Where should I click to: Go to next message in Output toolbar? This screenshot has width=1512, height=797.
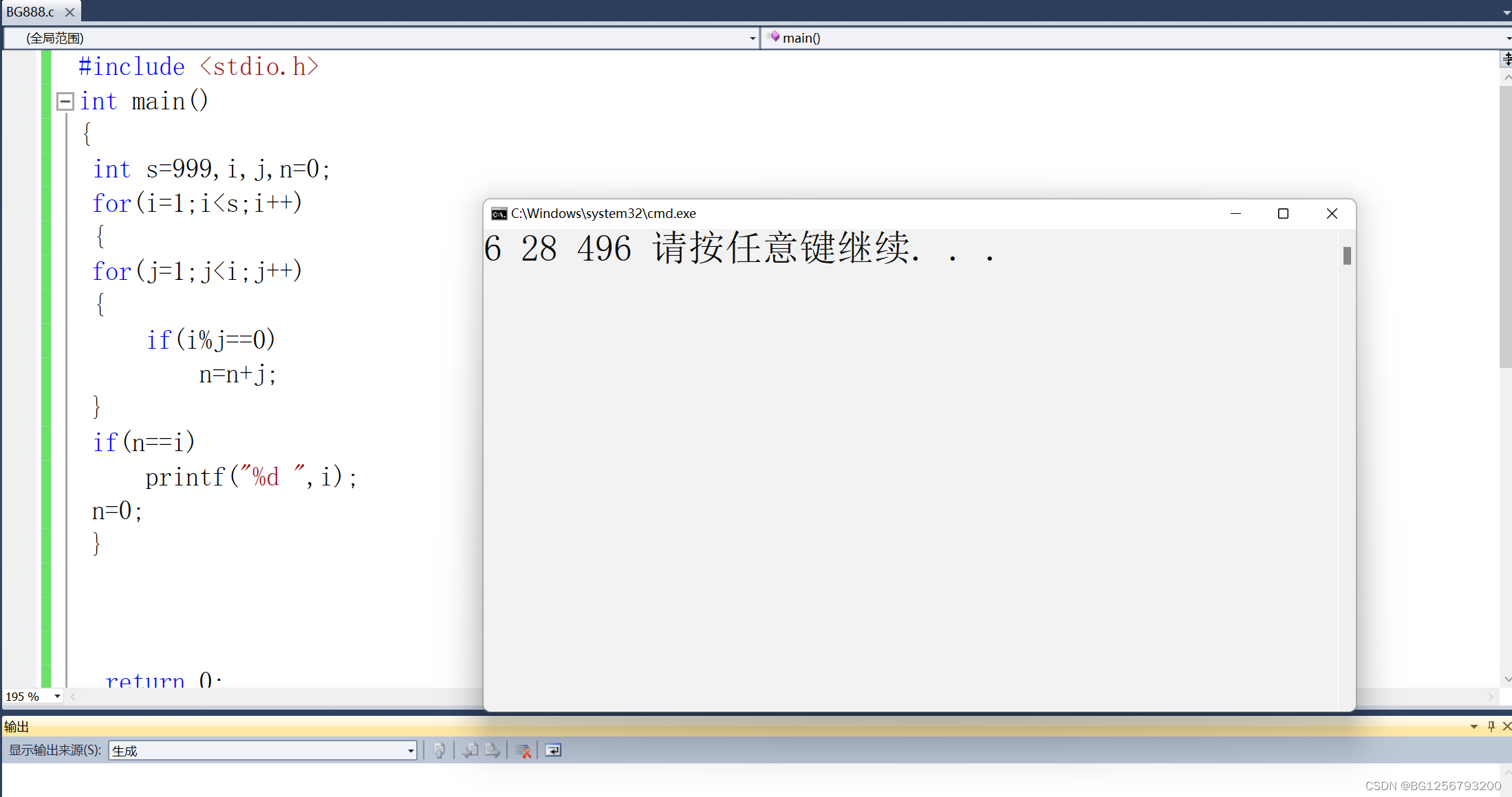[492, 750]
